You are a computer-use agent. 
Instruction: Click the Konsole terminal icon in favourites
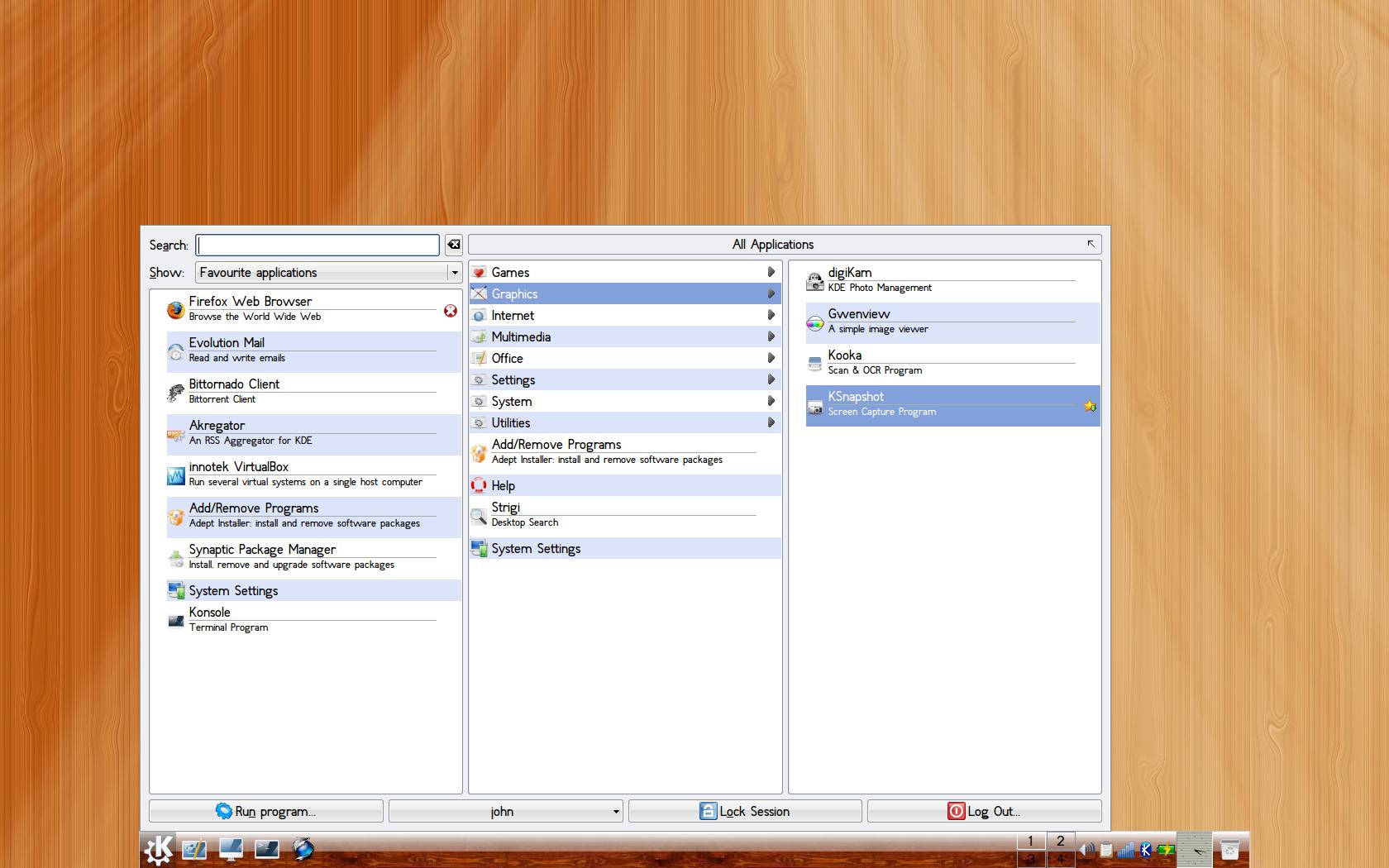tap(176, 621)
